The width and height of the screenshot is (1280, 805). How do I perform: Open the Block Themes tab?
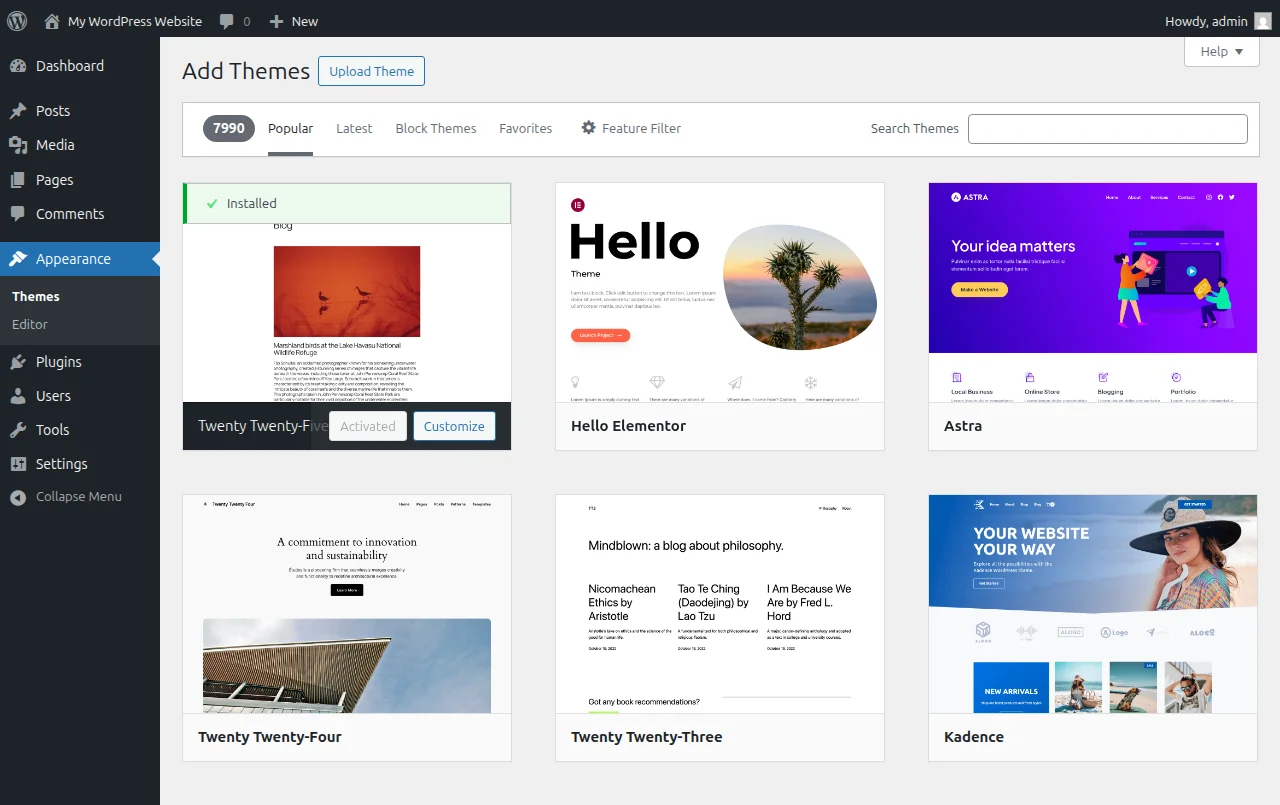tap(435, 128)
